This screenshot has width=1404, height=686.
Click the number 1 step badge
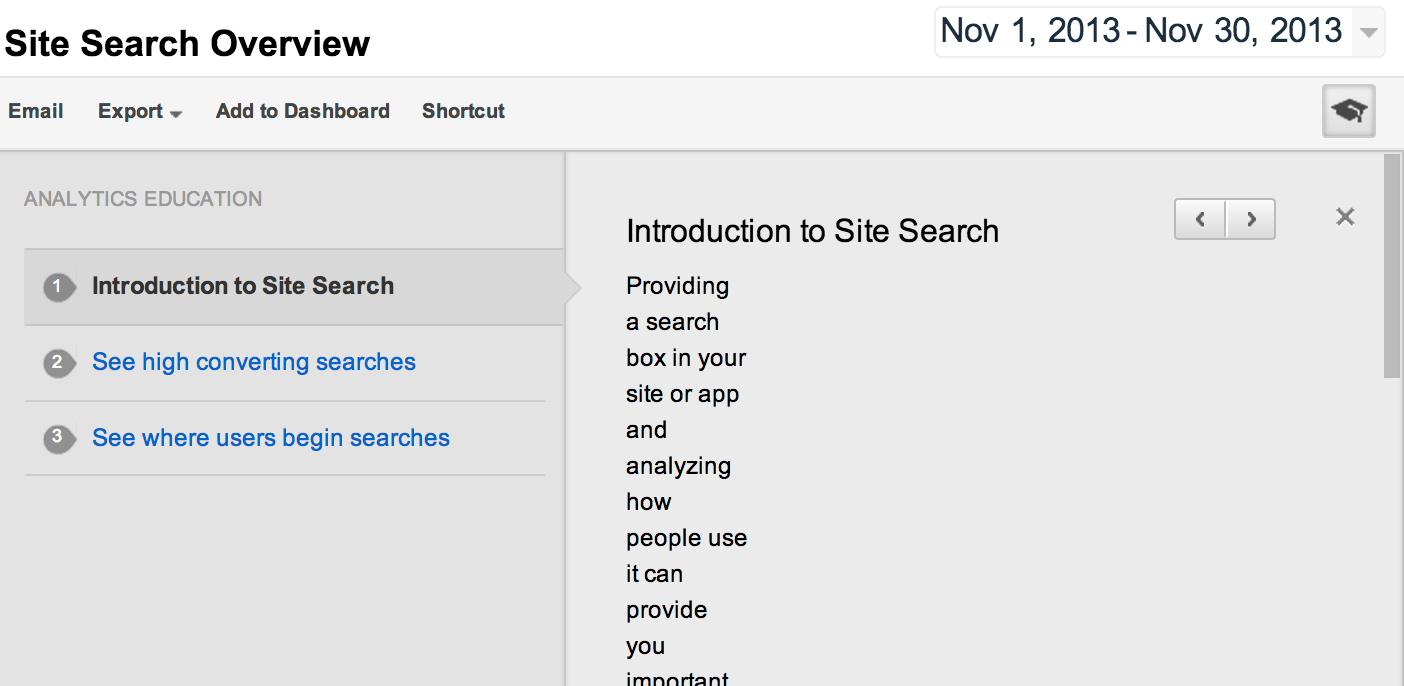(58, 287)
